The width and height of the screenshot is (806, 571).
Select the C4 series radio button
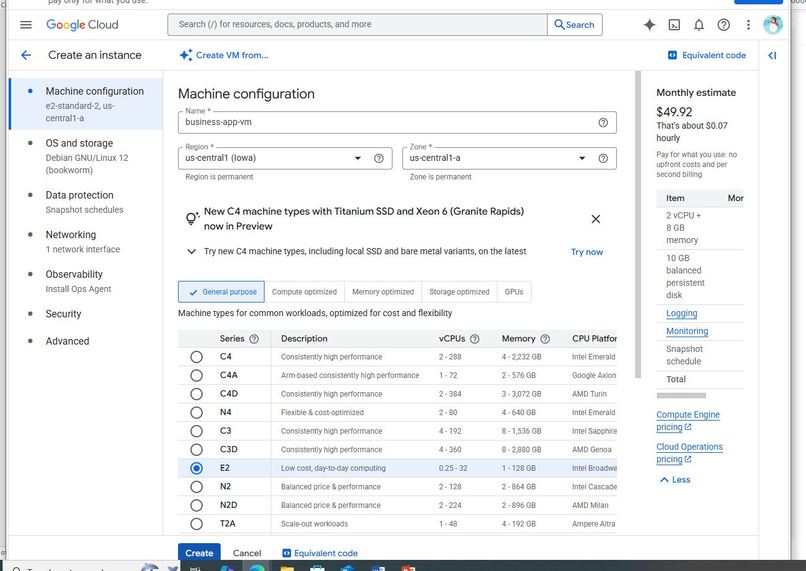196,357
